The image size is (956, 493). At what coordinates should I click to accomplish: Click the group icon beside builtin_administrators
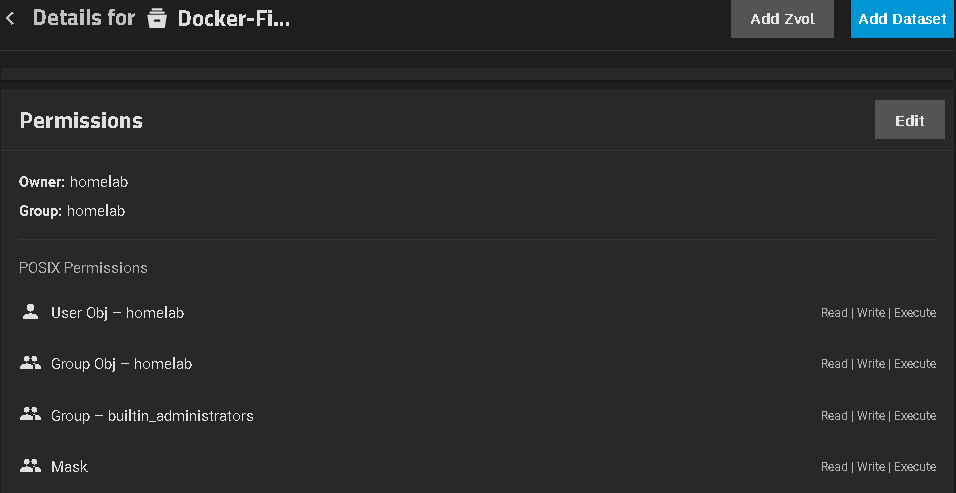(30, 414)
